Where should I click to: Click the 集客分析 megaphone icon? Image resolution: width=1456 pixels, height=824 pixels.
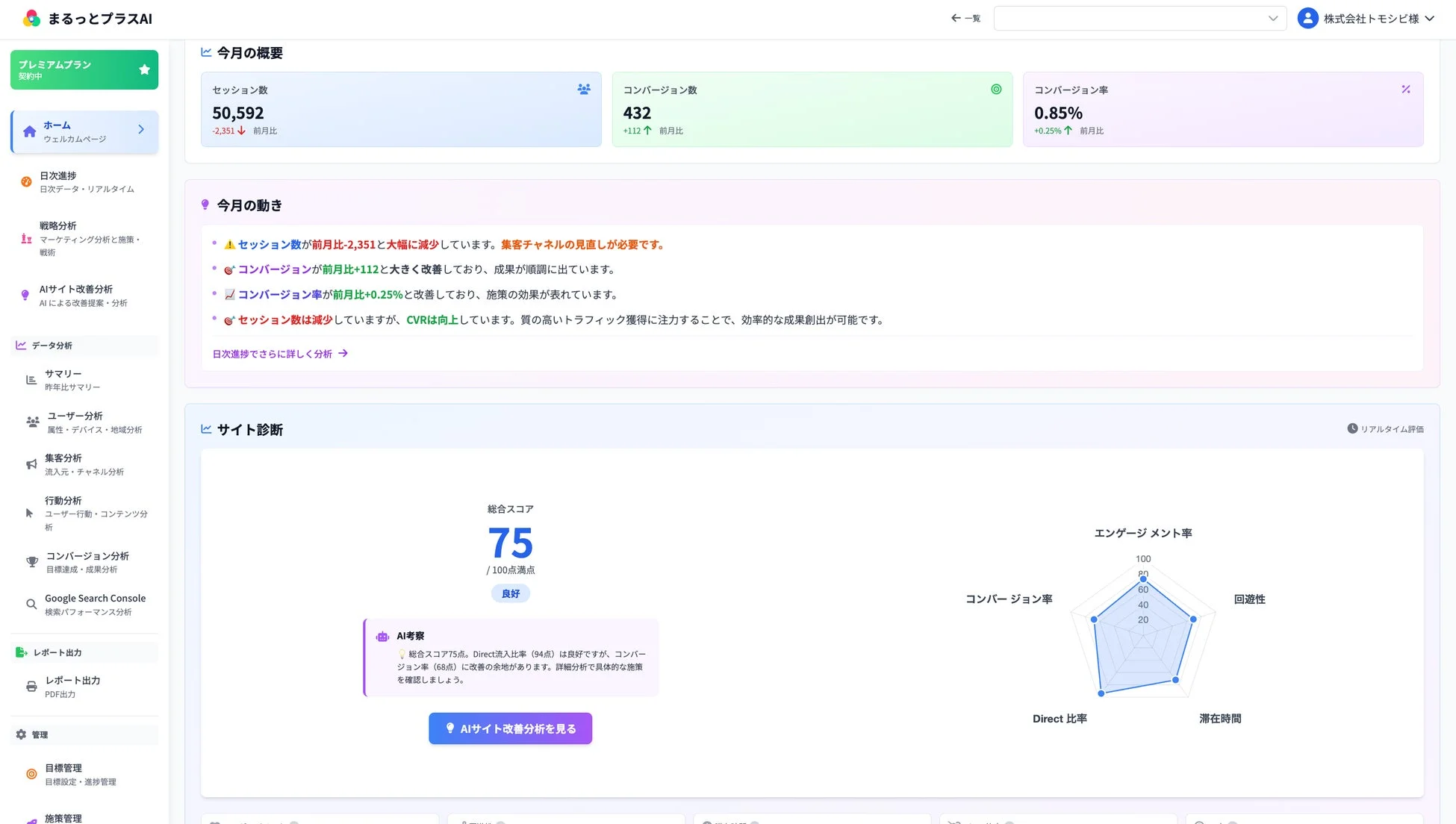(x=31, y=463)
